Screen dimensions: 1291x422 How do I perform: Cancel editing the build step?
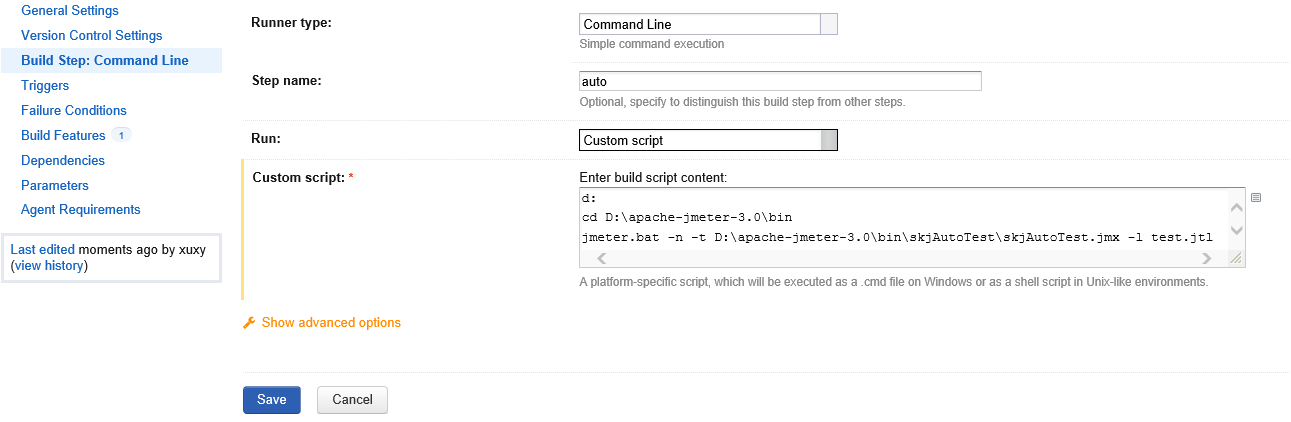tap(352, 400)
